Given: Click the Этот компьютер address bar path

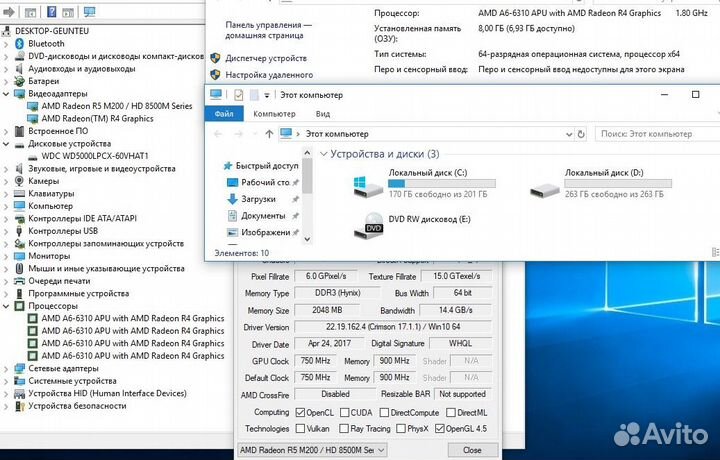Looking at the screenshot, I should (x=337, y=134).
